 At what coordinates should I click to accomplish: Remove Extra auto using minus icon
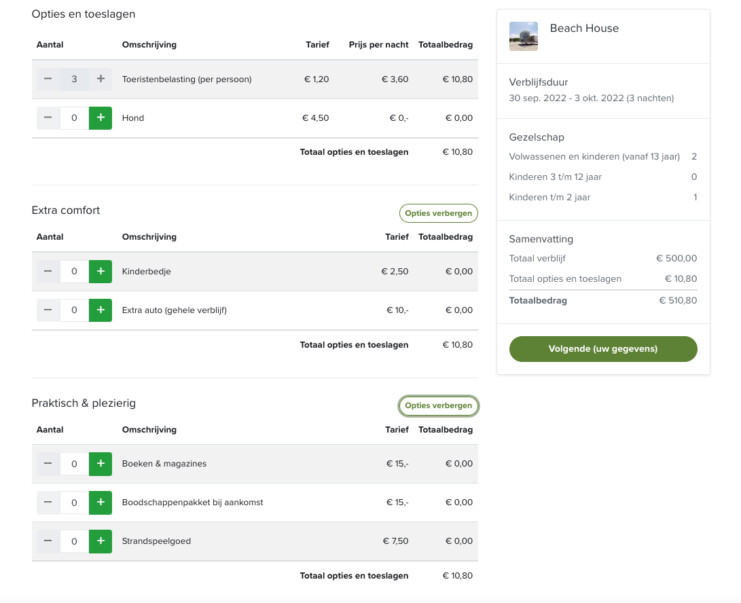[48, 310]
